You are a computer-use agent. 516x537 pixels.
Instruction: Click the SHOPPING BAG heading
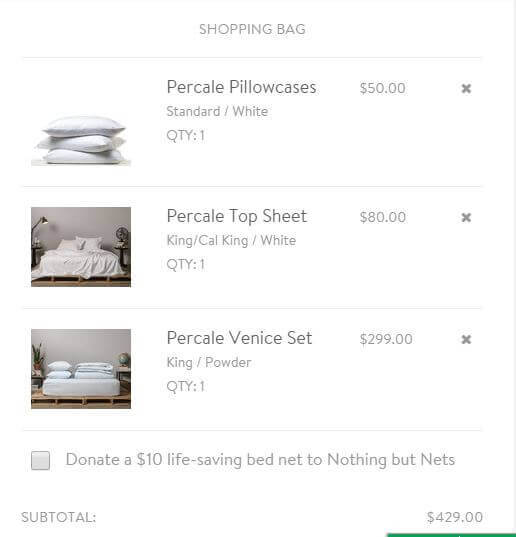tap(252, 29)
